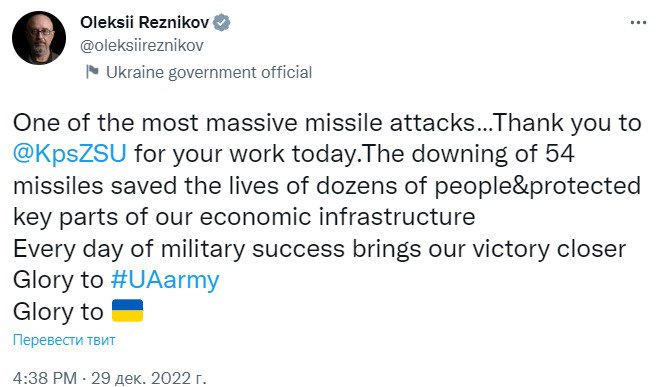
Task: Click Glory to text before #UAarmy
Action: pos(58,280)
